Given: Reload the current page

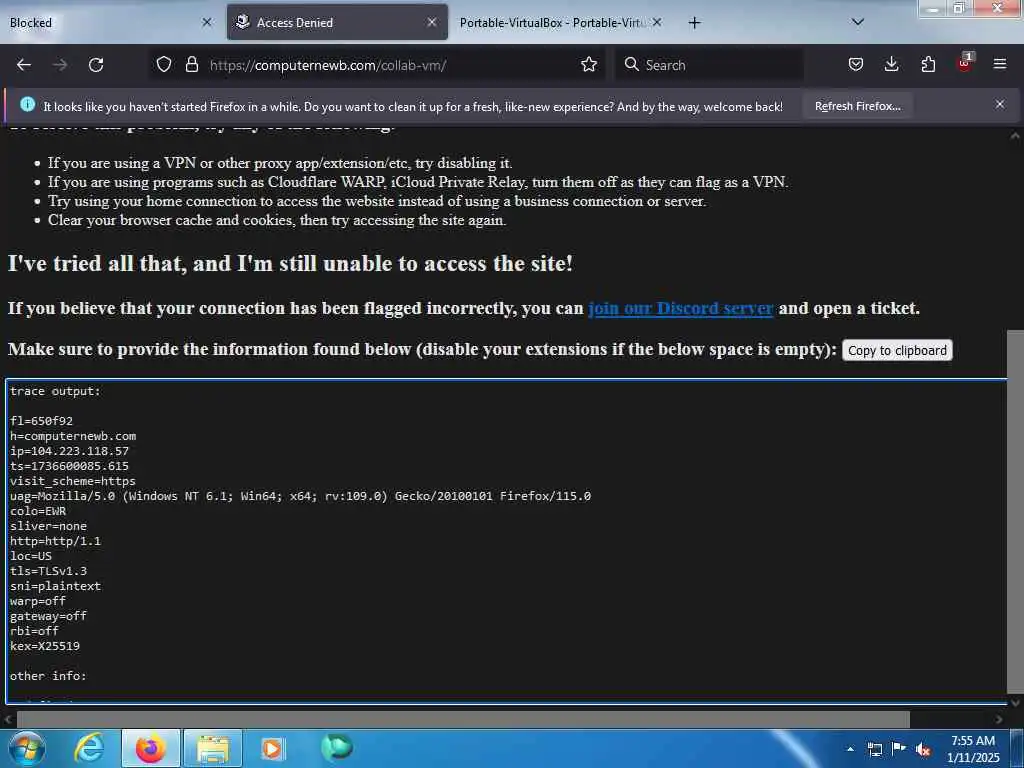Looking at the screenshot, I should [96, 65].
